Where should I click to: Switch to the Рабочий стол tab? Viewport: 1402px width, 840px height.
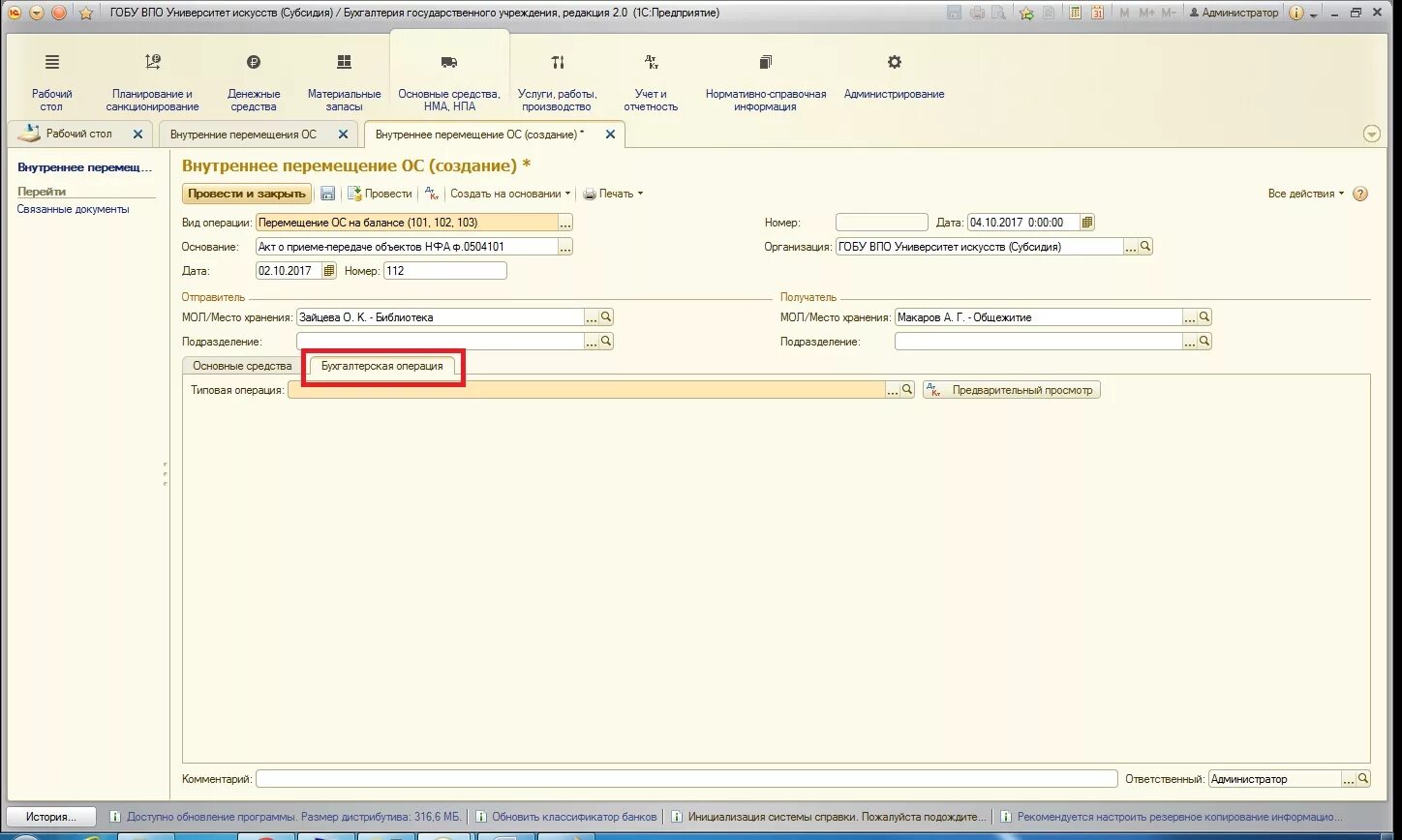tap(78, 134)
